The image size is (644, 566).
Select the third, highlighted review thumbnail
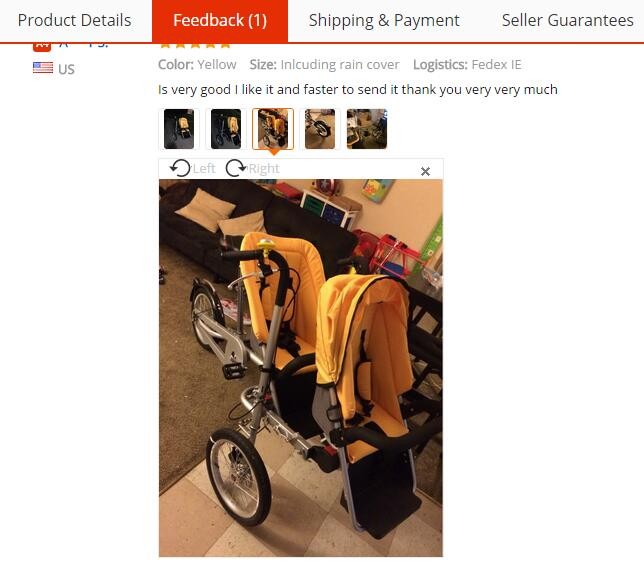point(273,129)
